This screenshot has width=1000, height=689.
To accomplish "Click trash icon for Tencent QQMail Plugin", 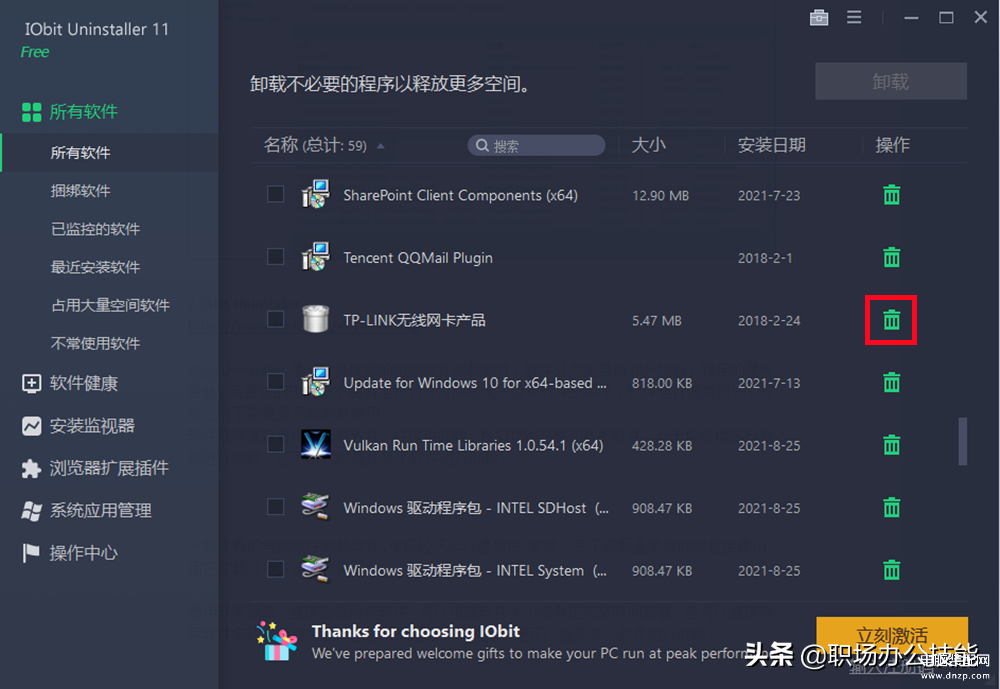I will 892,258.
